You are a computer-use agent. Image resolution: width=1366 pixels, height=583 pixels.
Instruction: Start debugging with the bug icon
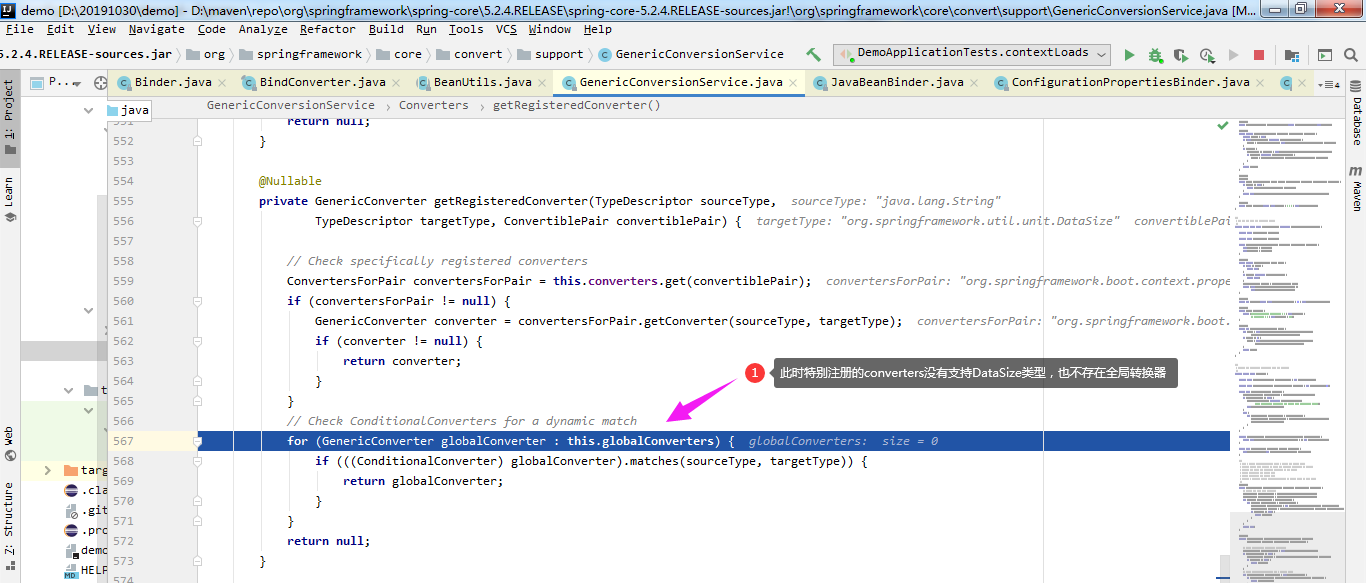pyautogui.click(x=1156, y=55)
